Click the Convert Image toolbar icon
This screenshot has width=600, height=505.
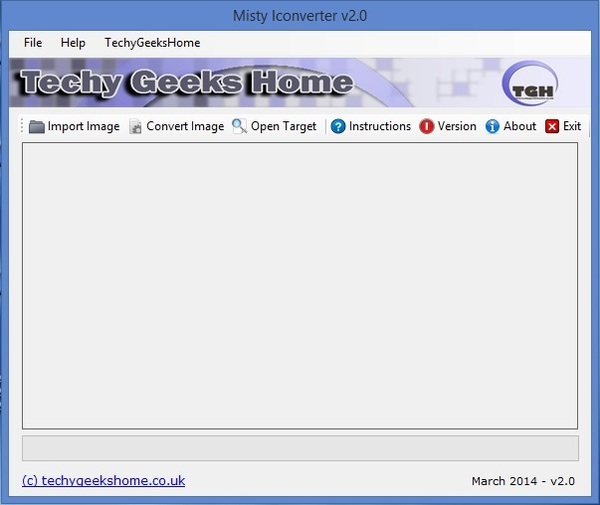[136, 127]
